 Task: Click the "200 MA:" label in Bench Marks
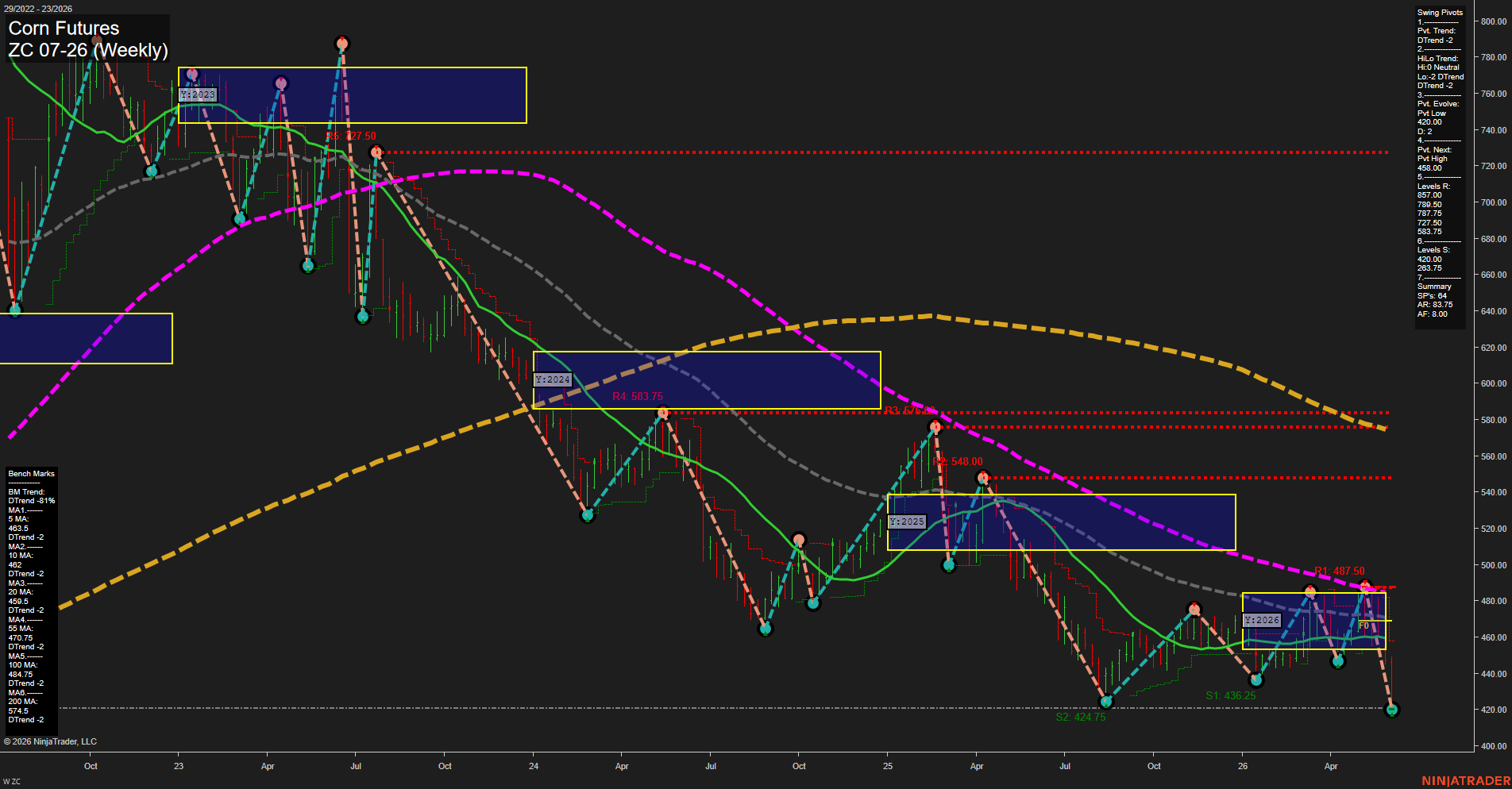pos(23,702)
